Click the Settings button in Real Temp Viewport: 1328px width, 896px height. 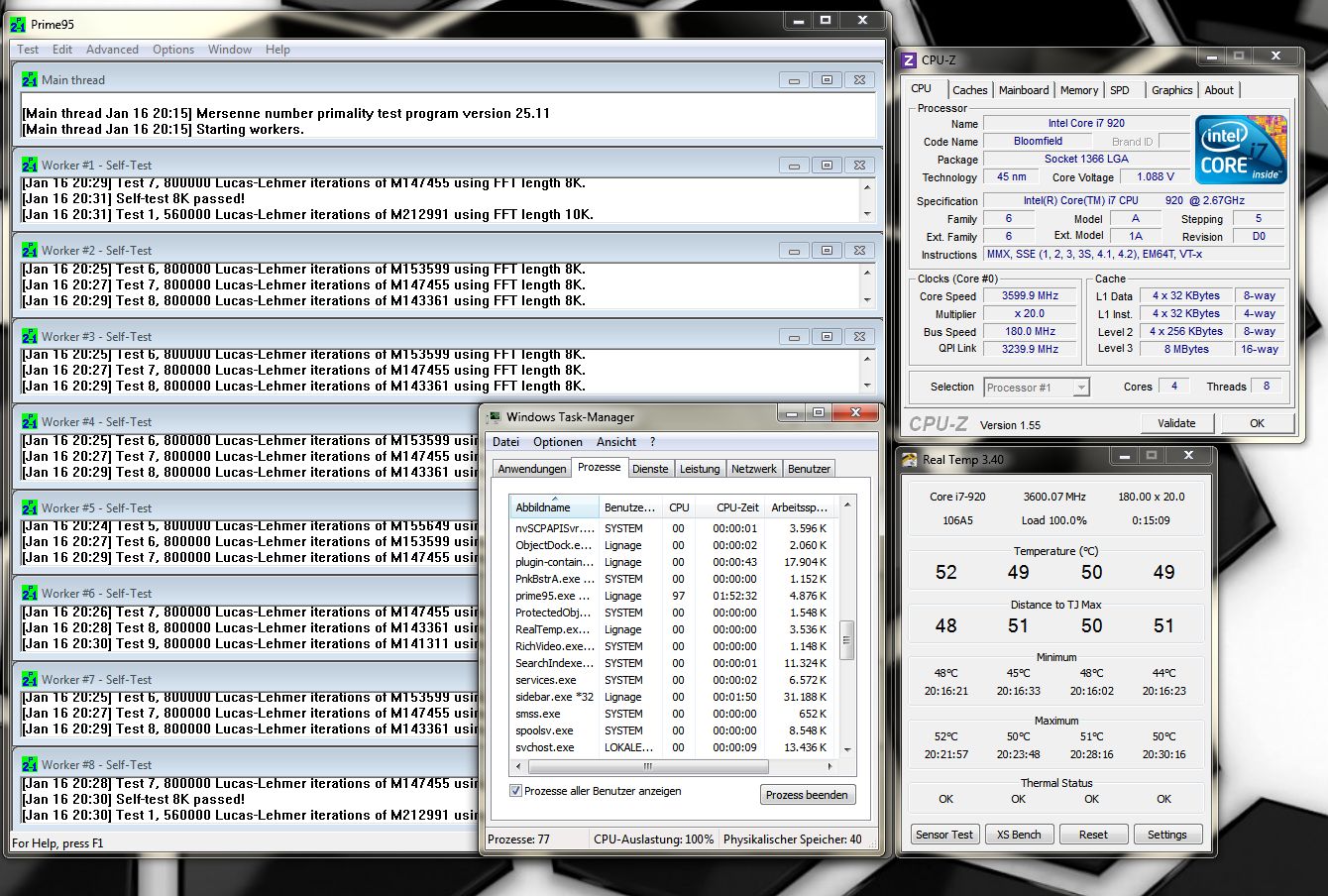point(1166,835)
